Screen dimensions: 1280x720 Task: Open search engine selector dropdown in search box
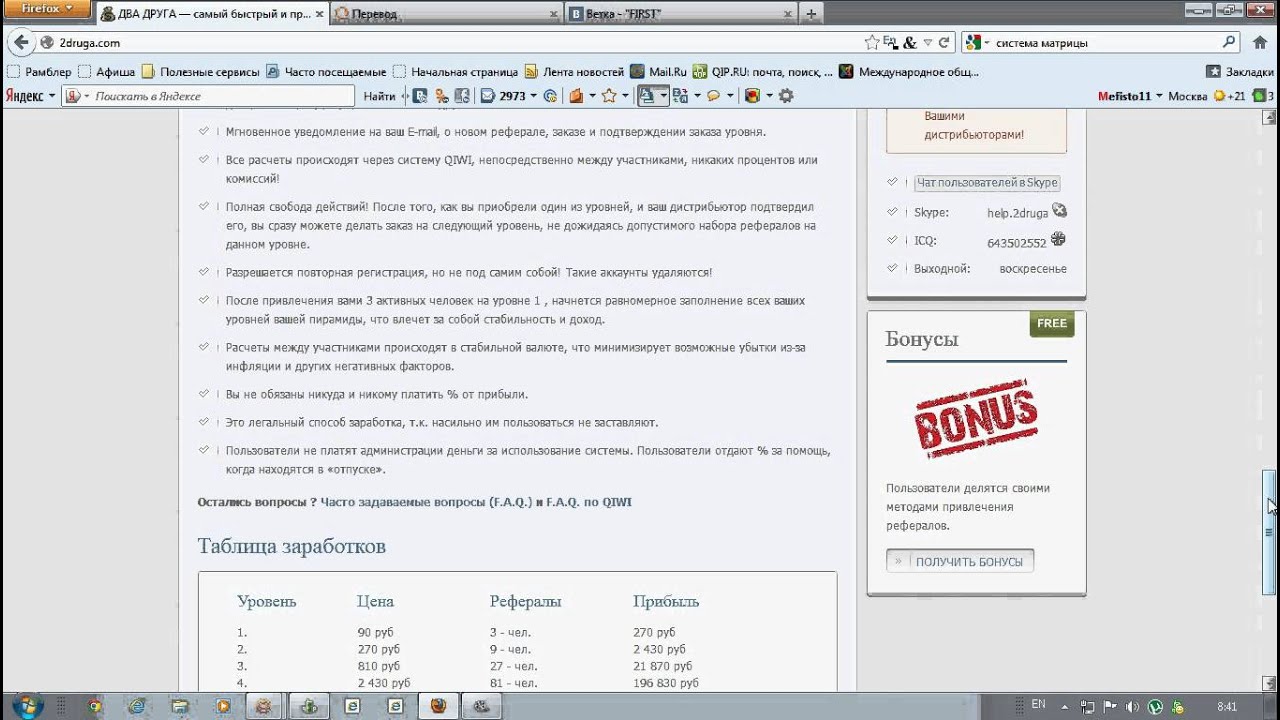click(978, 43)
